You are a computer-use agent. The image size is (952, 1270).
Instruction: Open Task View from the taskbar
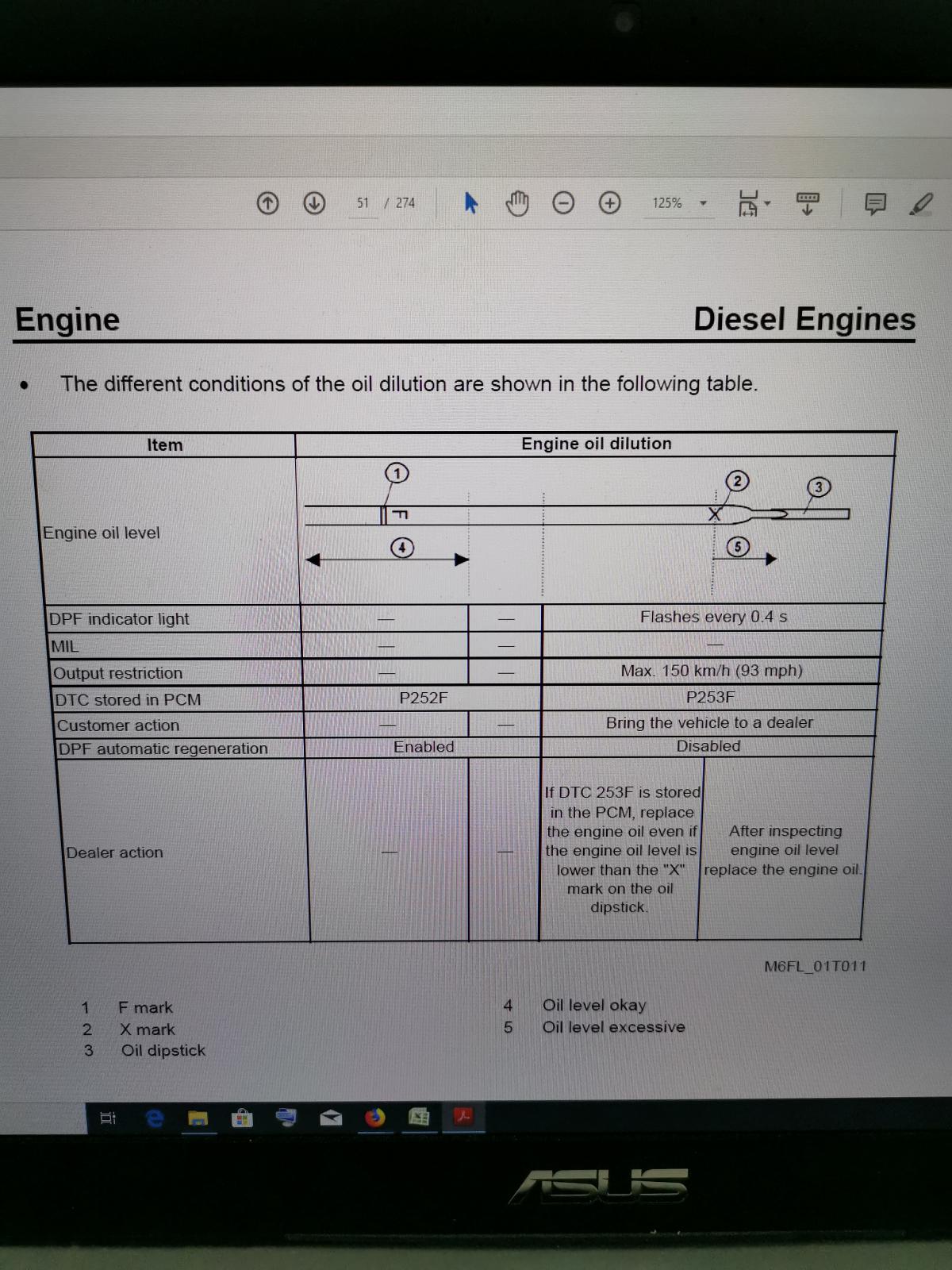pos(108,1118)
